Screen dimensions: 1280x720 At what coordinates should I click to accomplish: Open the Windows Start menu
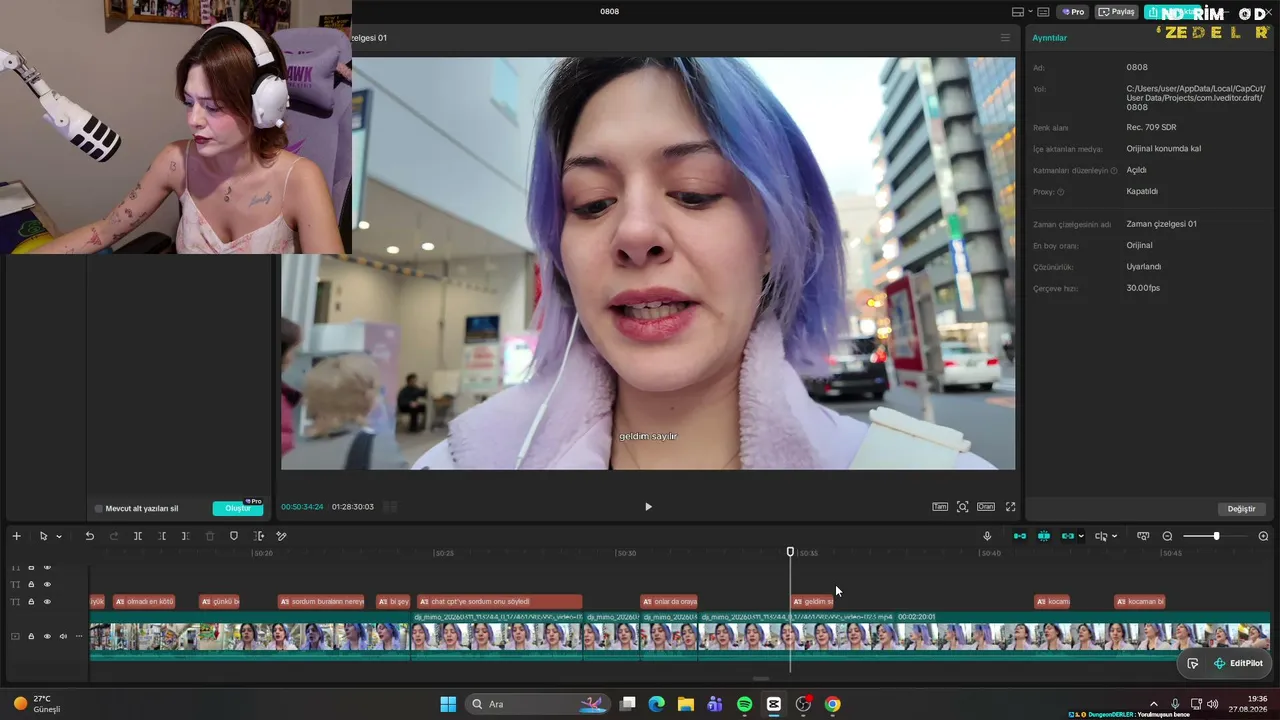click(448, 704)
